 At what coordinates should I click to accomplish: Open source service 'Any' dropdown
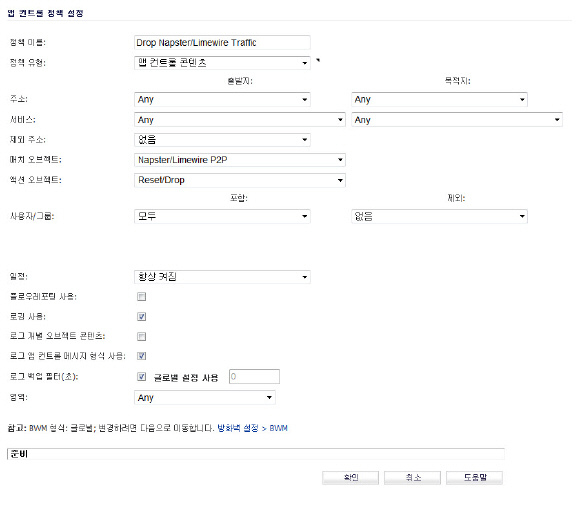click(240, 120)
